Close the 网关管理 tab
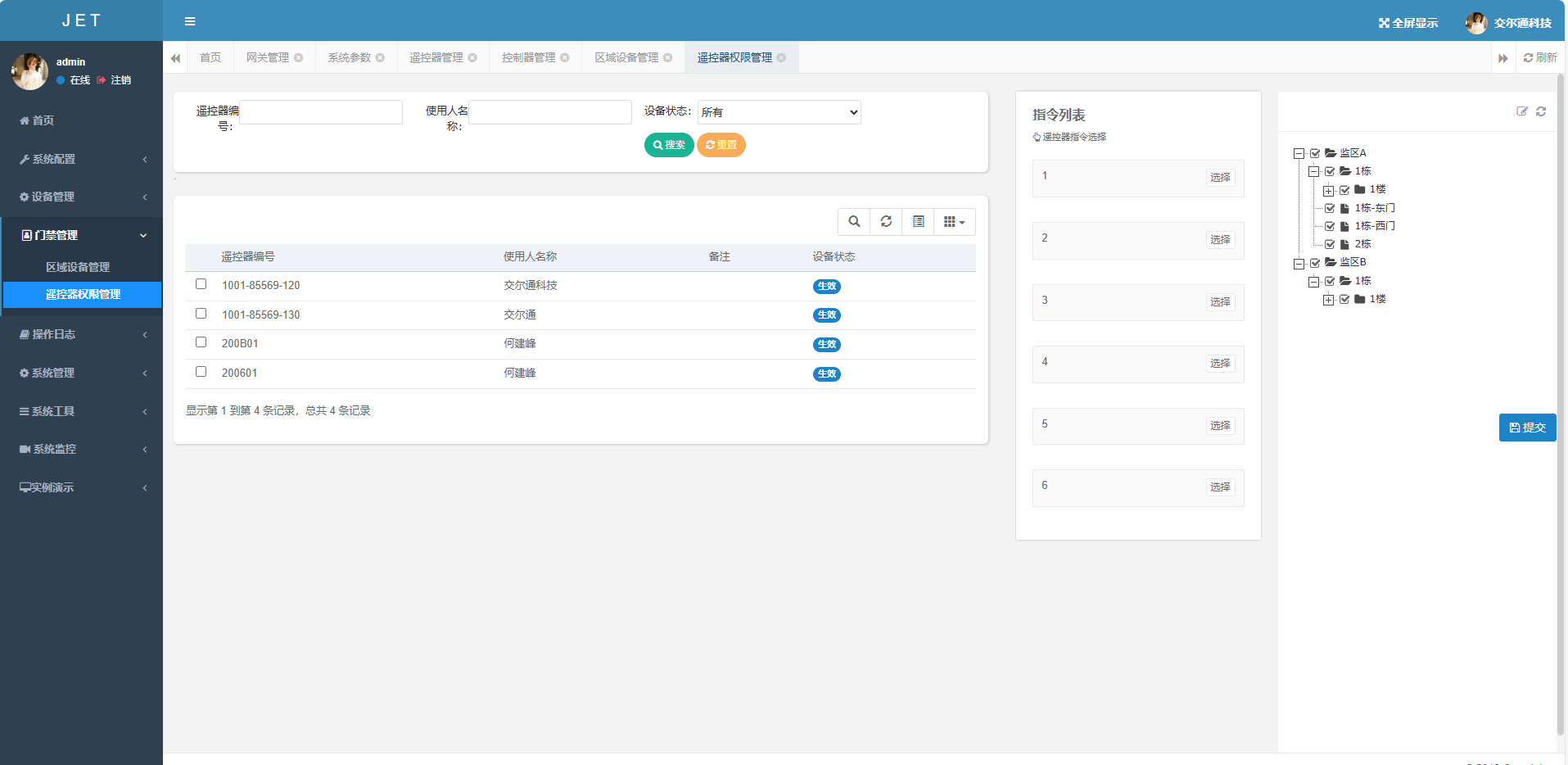1568x765 pixels. [x=299, y=57]
